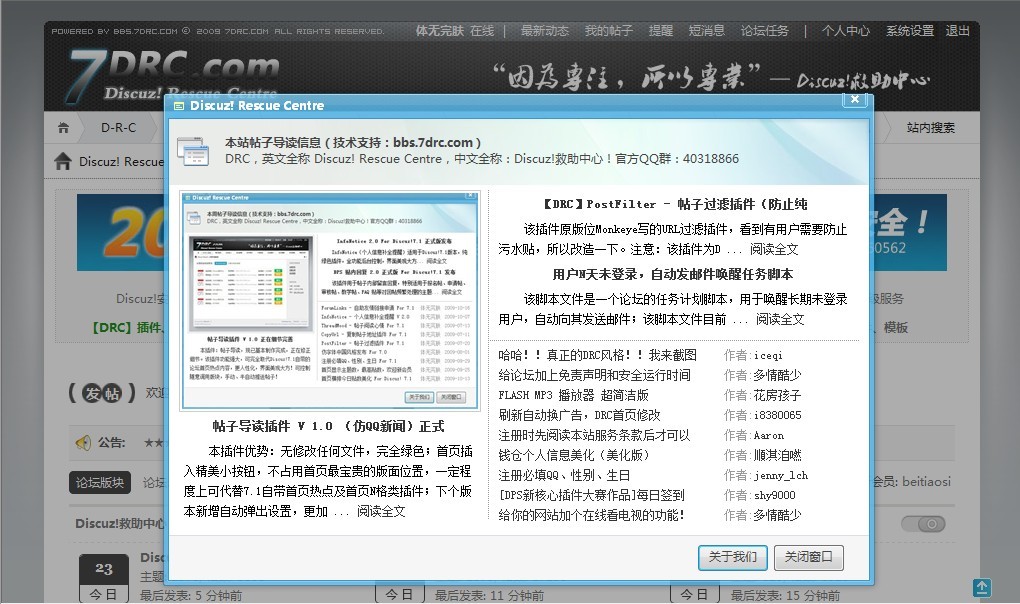Click the 关闭窗口 button
Image resolution: width=1020 pixels, height=604 pixels.
(809, 557)
